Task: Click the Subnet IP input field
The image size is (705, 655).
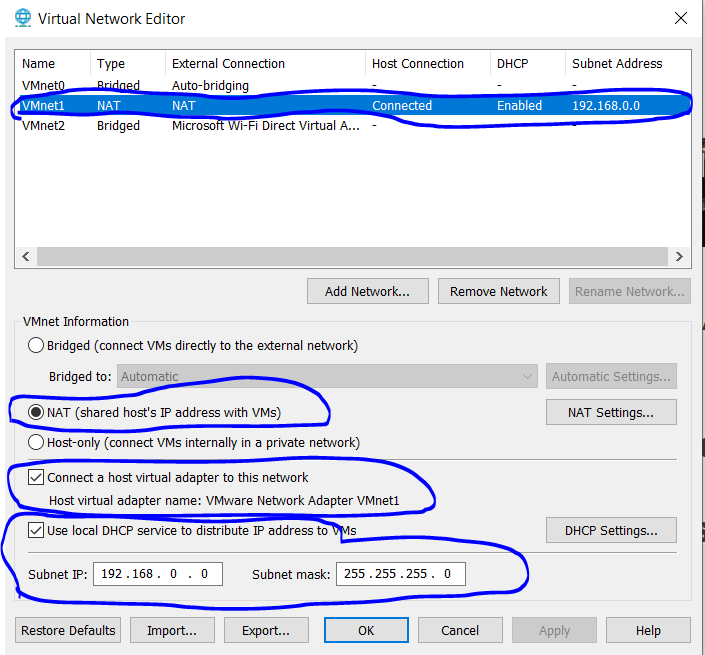Action: pyautogui.click(x=158, y=574)
